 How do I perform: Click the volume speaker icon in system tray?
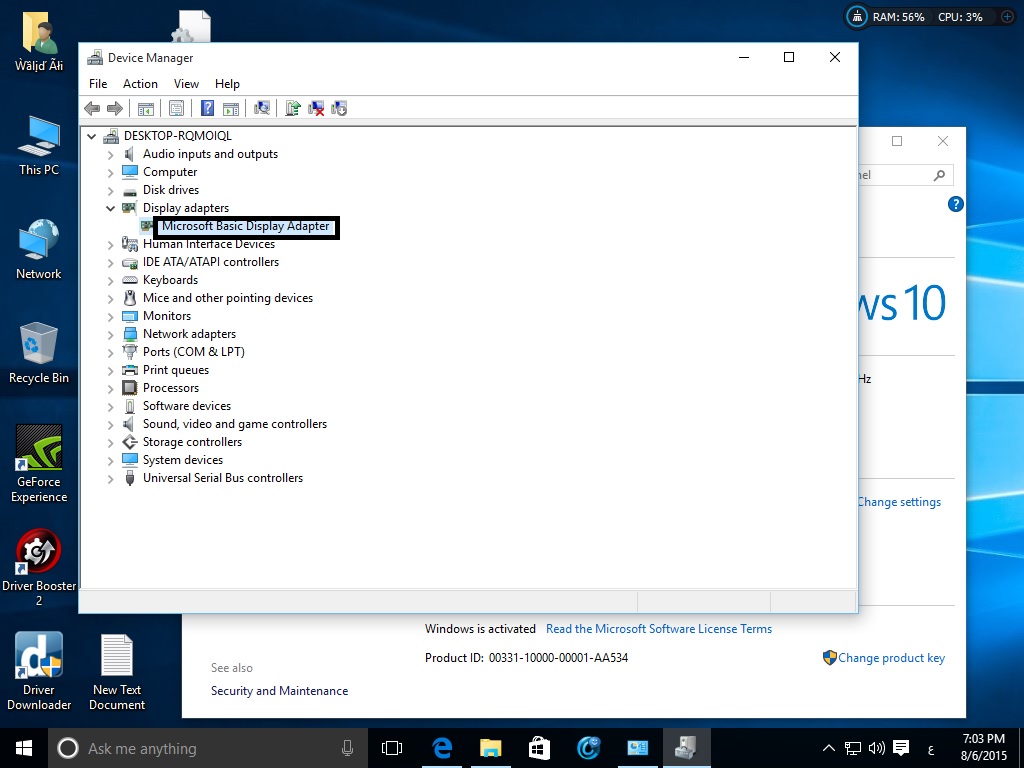(x=876, y=748)
